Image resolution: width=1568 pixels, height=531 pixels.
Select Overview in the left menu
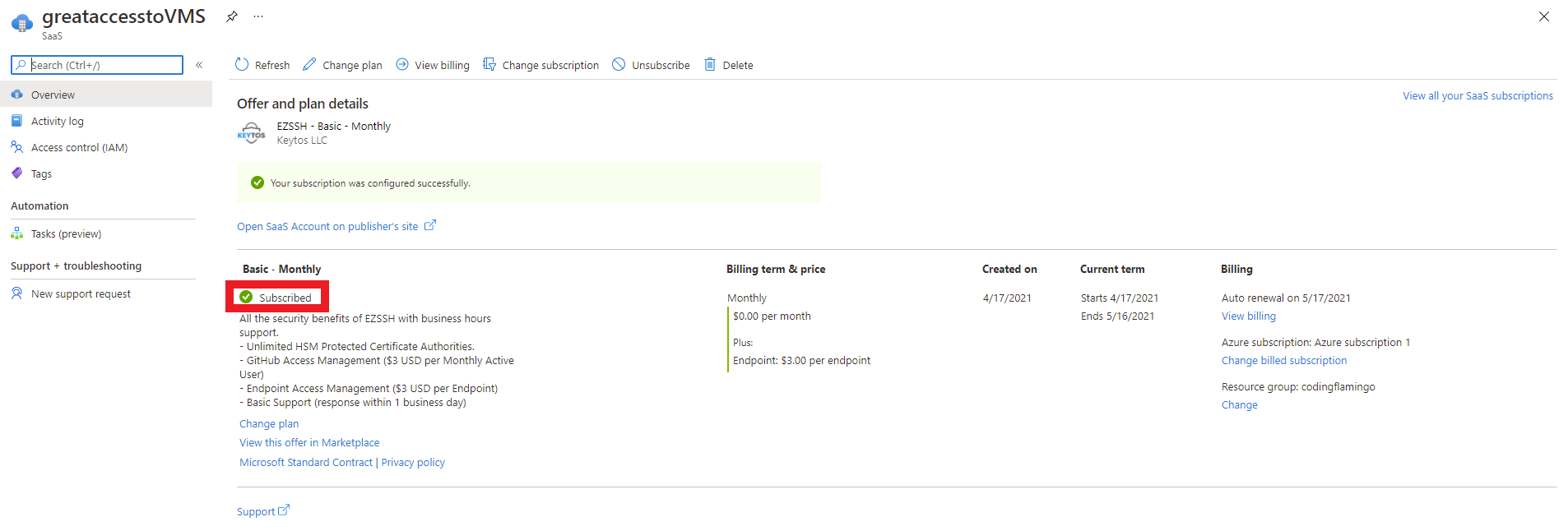[106, 95]
